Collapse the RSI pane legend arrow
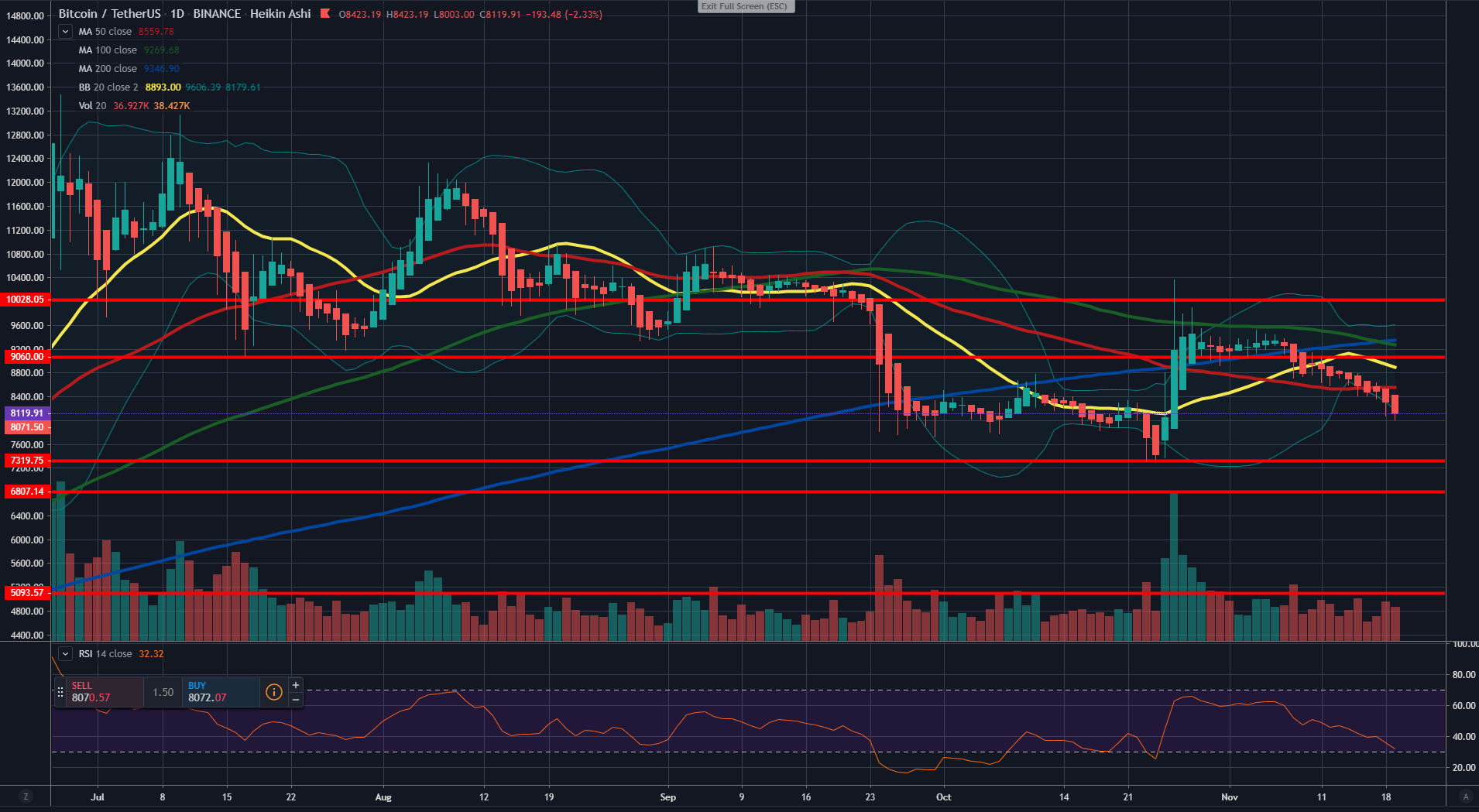Viewport: 1479px width, 812px height. (x=66, y=654)
